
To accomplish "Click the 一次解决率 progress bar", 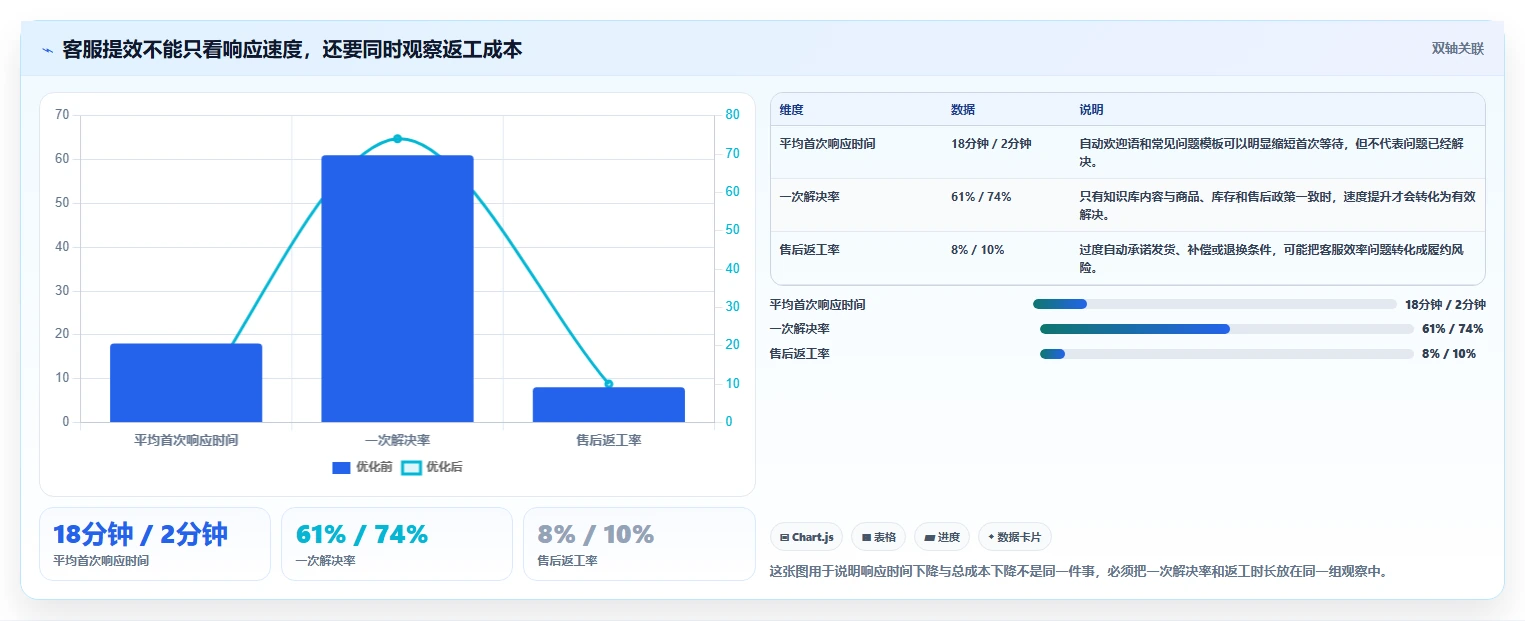I will (x=1227, y=329).
